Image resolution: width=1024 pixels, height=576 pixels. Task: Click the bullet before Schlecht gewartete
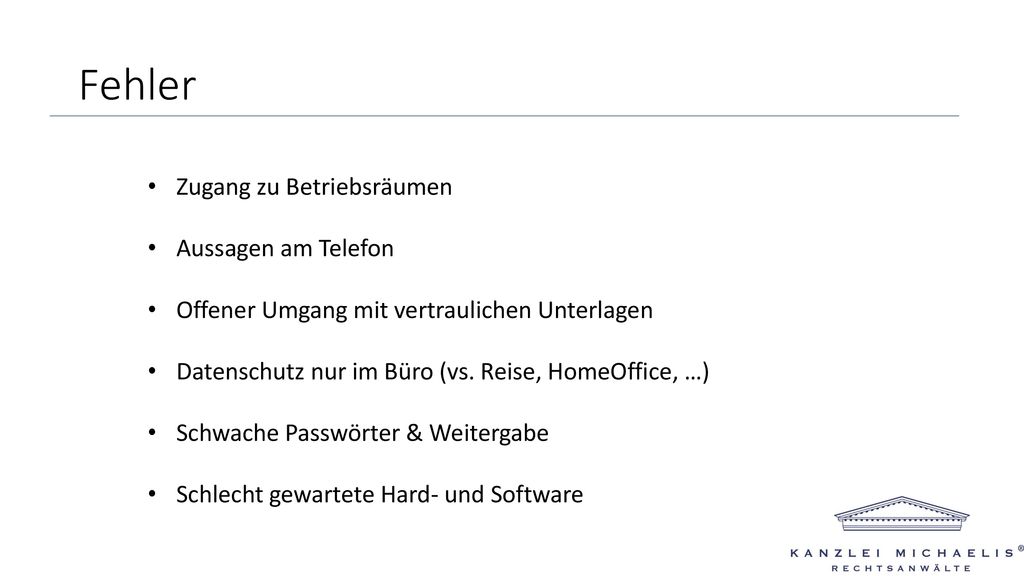(x=152, y=494)
